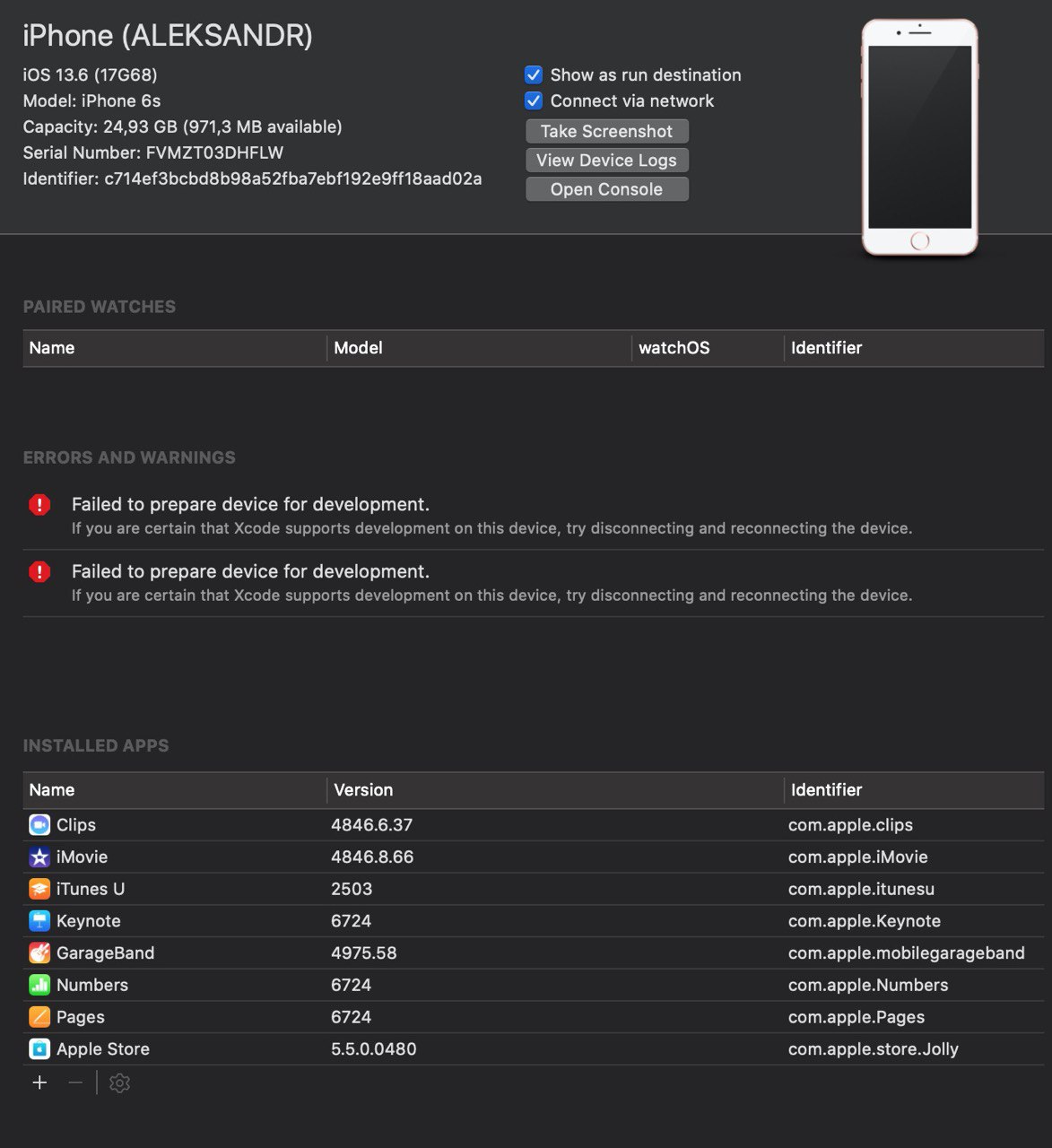Viewport: 1052px width, 1148px height.
Task: Click version 4975.58 cell
Action: tap(364, 952)
